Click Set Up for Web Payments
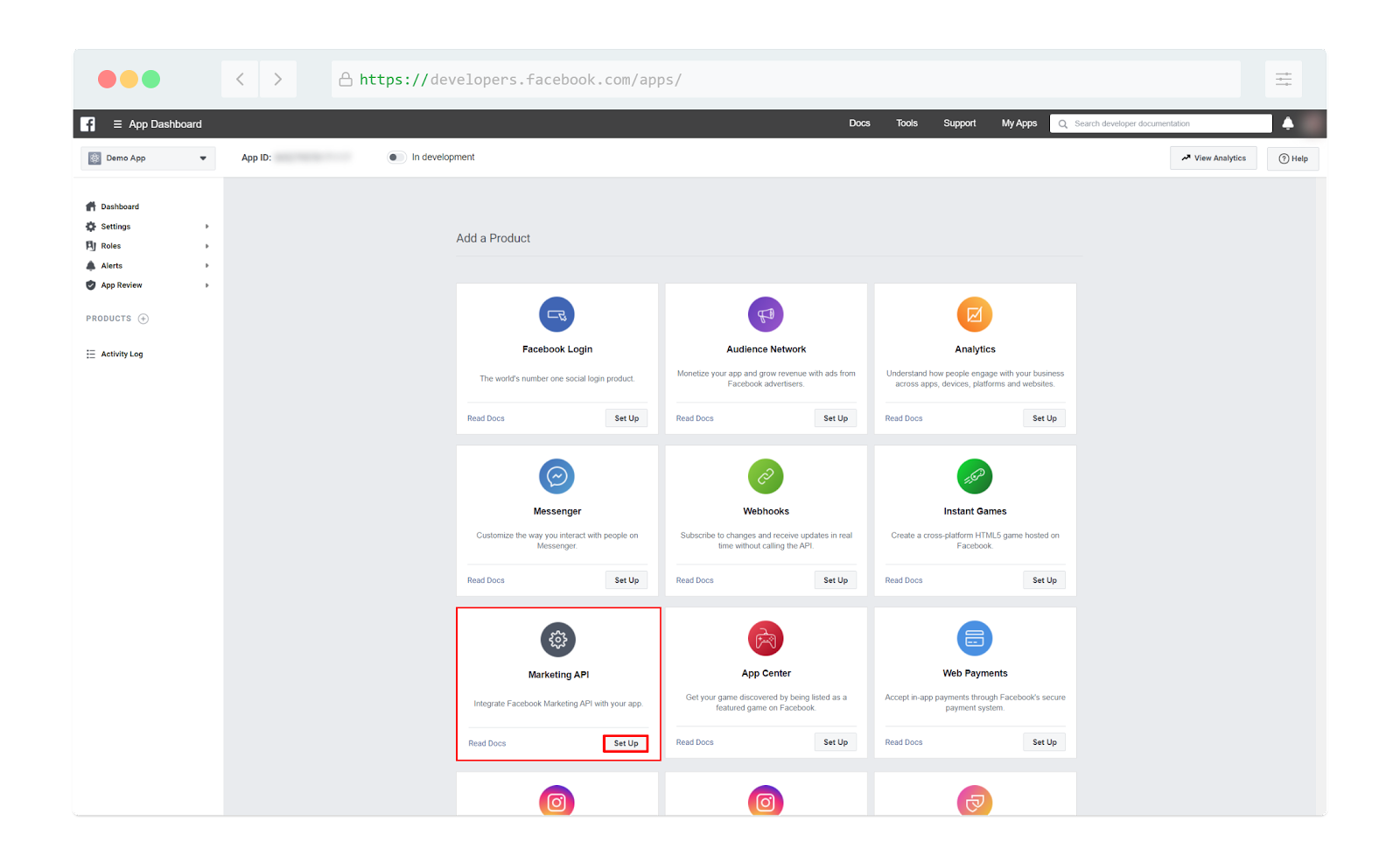The width and height of the screenshot is (1400, 863). click(x=1045, y=742)
